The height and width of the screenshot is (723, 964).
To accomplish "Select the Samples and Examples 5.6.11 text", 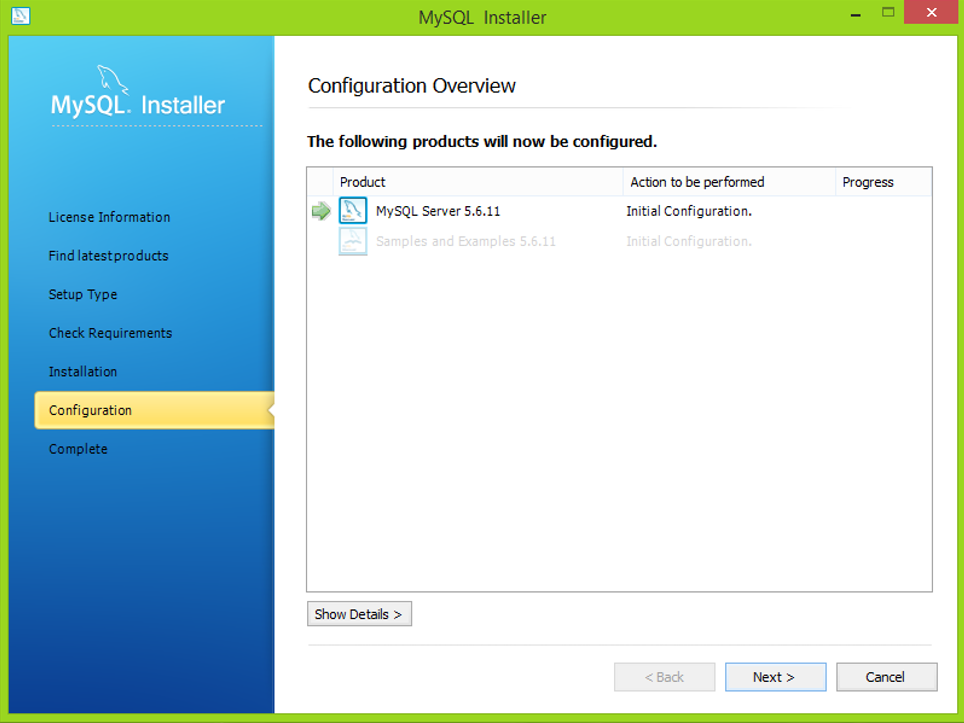I will (x=466, y=241).
